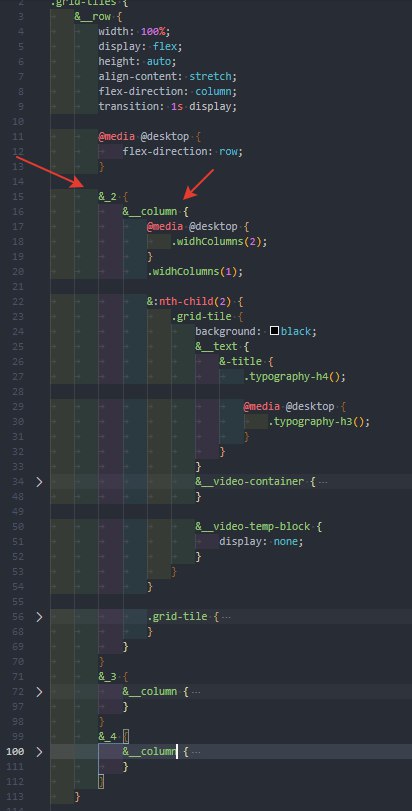Screen dimensions: 412x811
Task: Click the 'height: auto;' declaration
Action: [x=138, y=62]
